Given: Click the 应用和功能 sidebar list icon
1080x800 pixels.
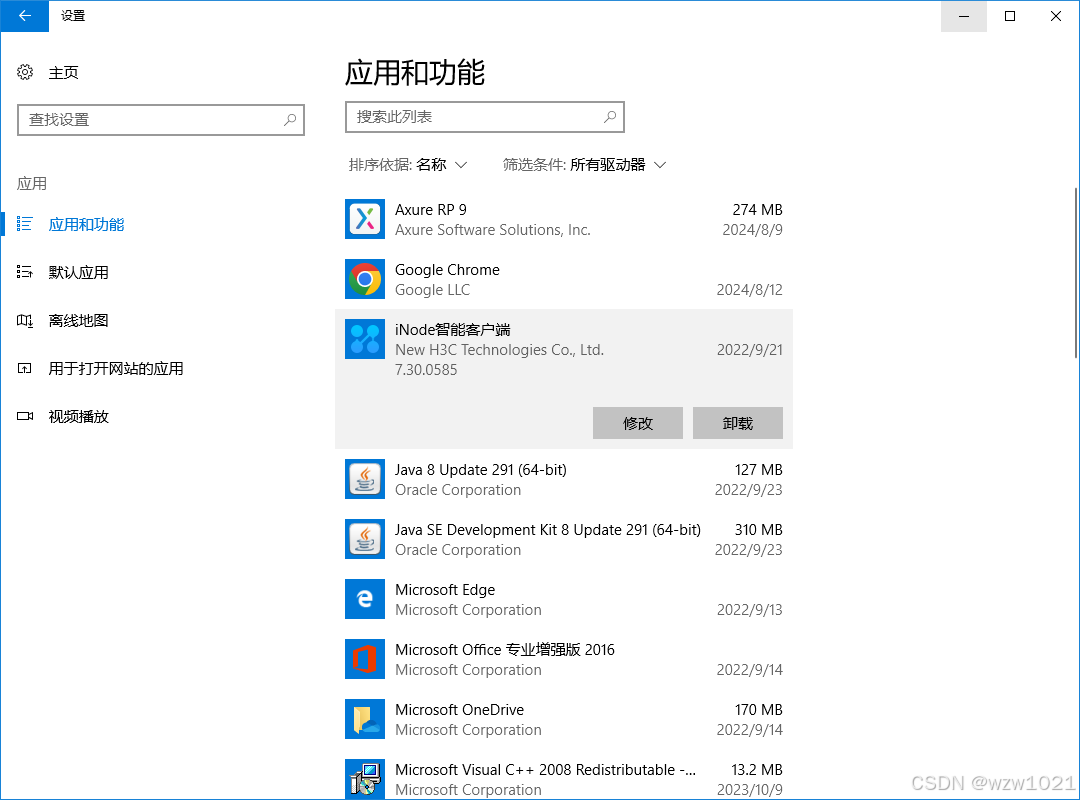Looking at the screenshot, I should point(25,224).
